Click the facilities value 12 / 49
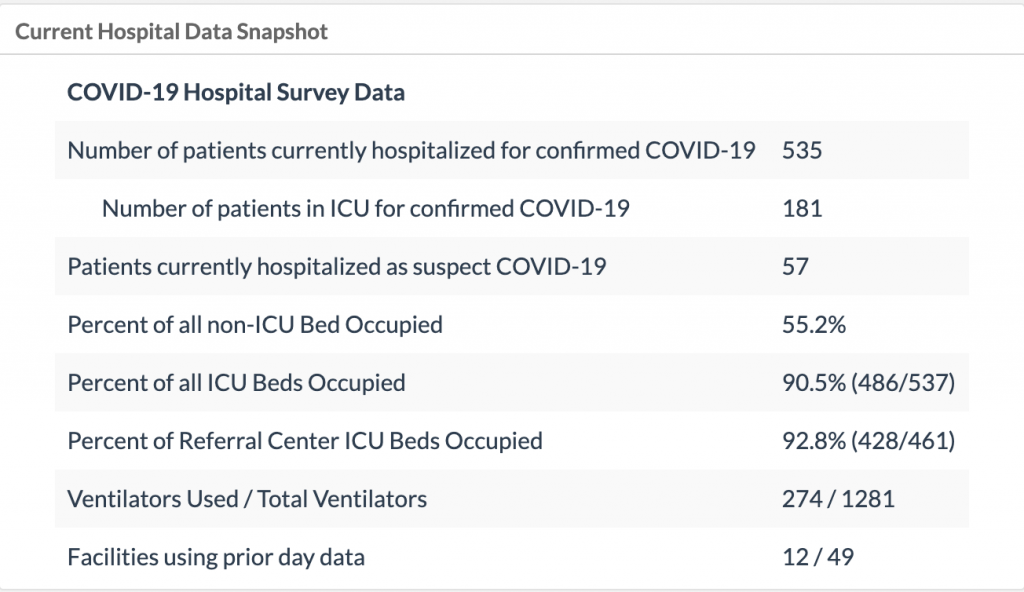This screenshot has width=1024, height=592. point(818,557)
